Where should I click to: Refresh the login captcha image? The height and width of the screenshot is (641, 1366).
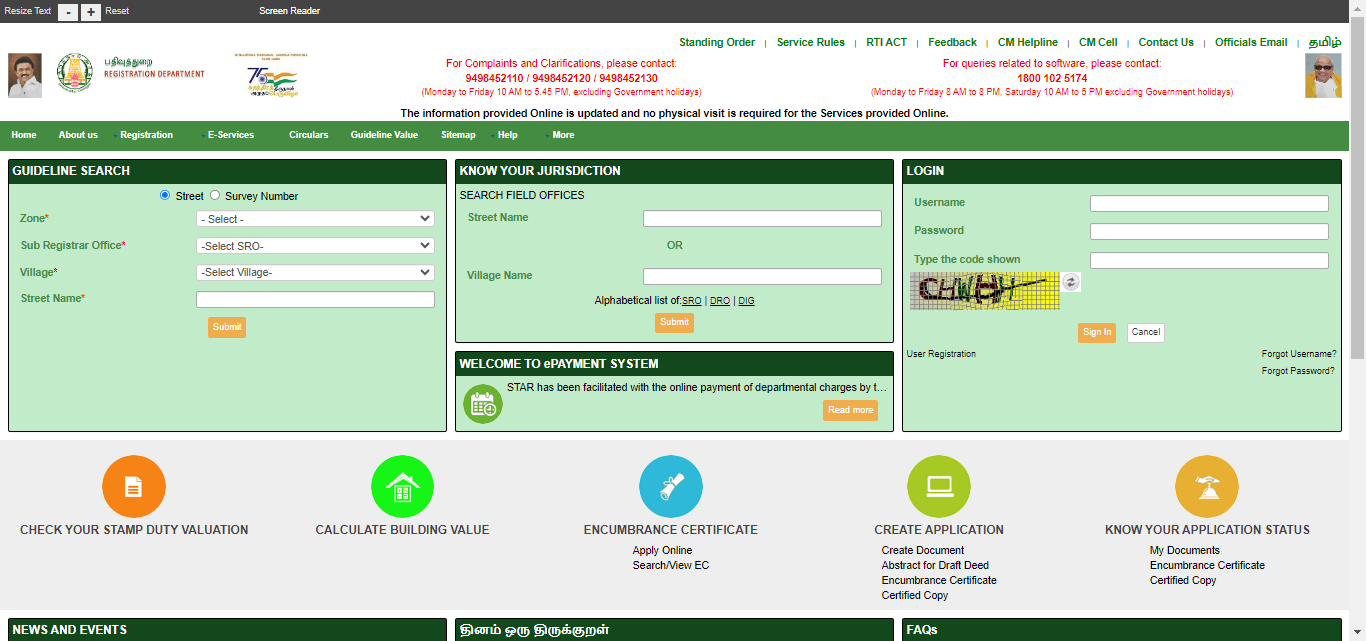(1069, 283)
